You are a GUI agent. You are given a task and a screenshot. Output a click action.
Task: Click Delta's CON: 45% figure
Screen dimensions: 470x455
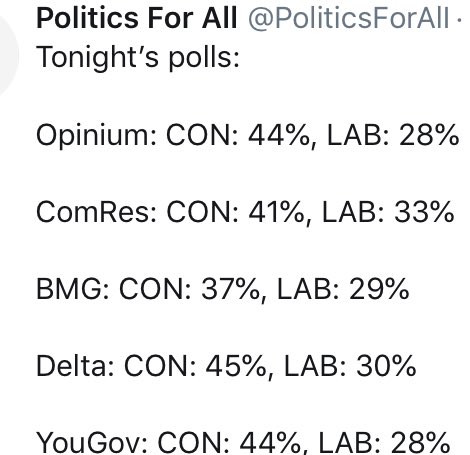pyautogui.click(x=195, y=366)
